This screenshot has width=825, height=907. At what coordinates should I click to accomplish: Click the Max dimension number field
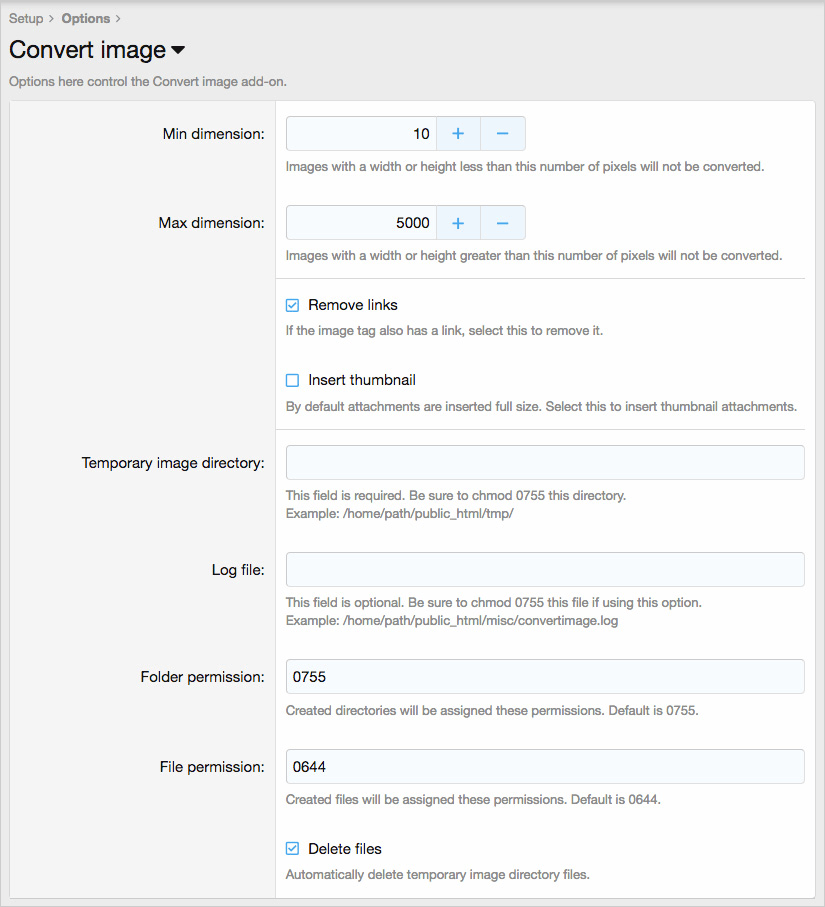(360, 223)
